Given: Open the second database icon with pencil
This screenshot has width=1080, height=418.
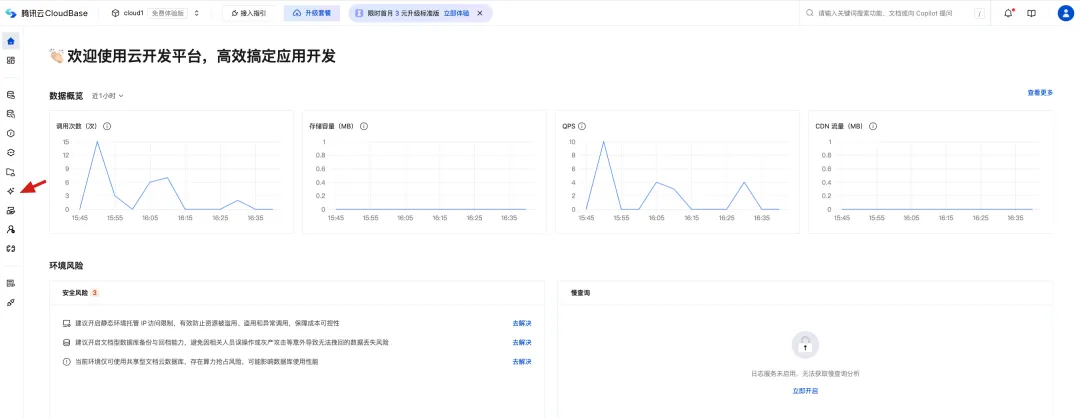Looking at the screenshot, I should (10, 114).
